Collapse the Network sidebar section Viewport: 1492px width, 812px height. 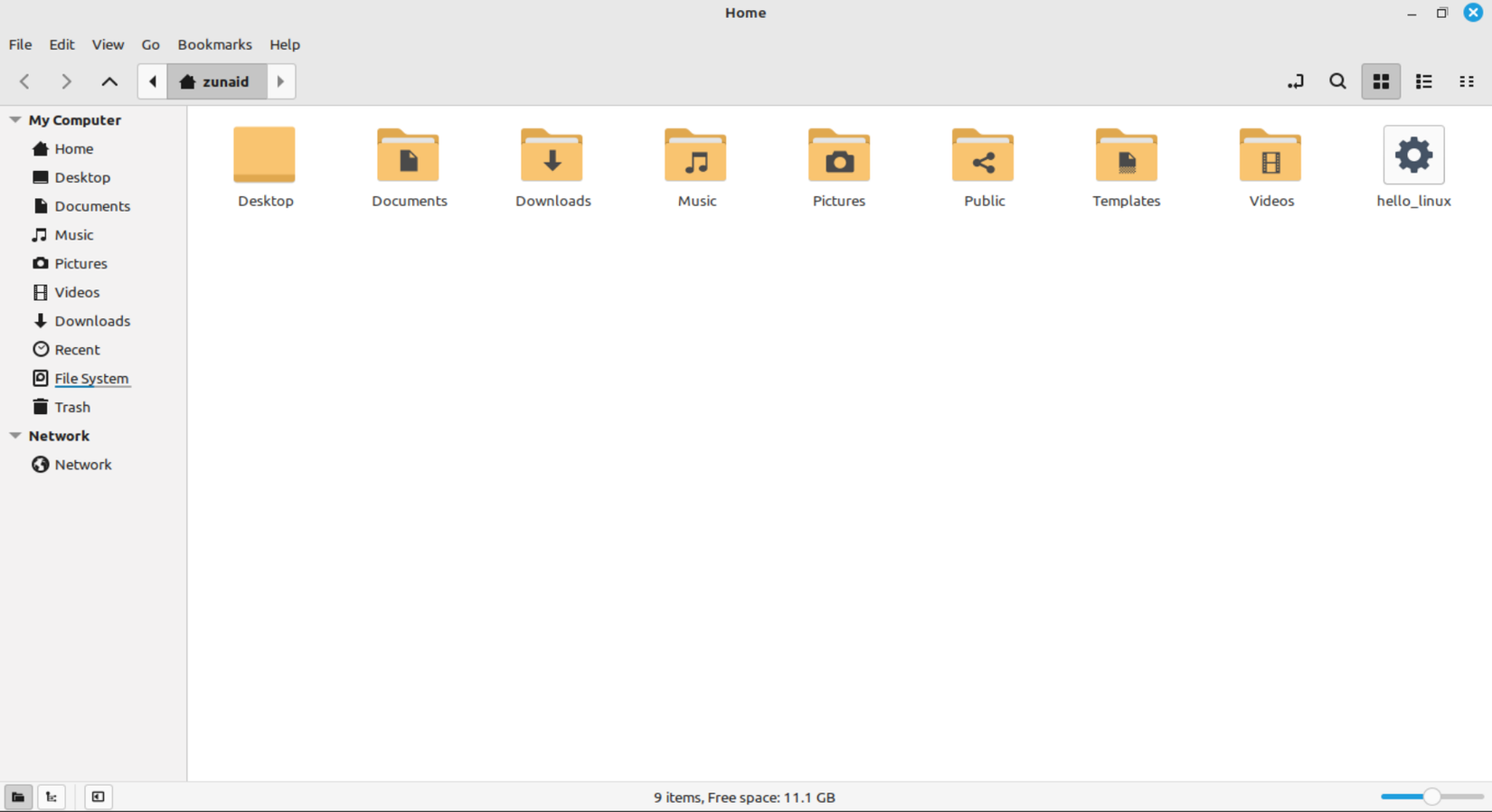15,436
